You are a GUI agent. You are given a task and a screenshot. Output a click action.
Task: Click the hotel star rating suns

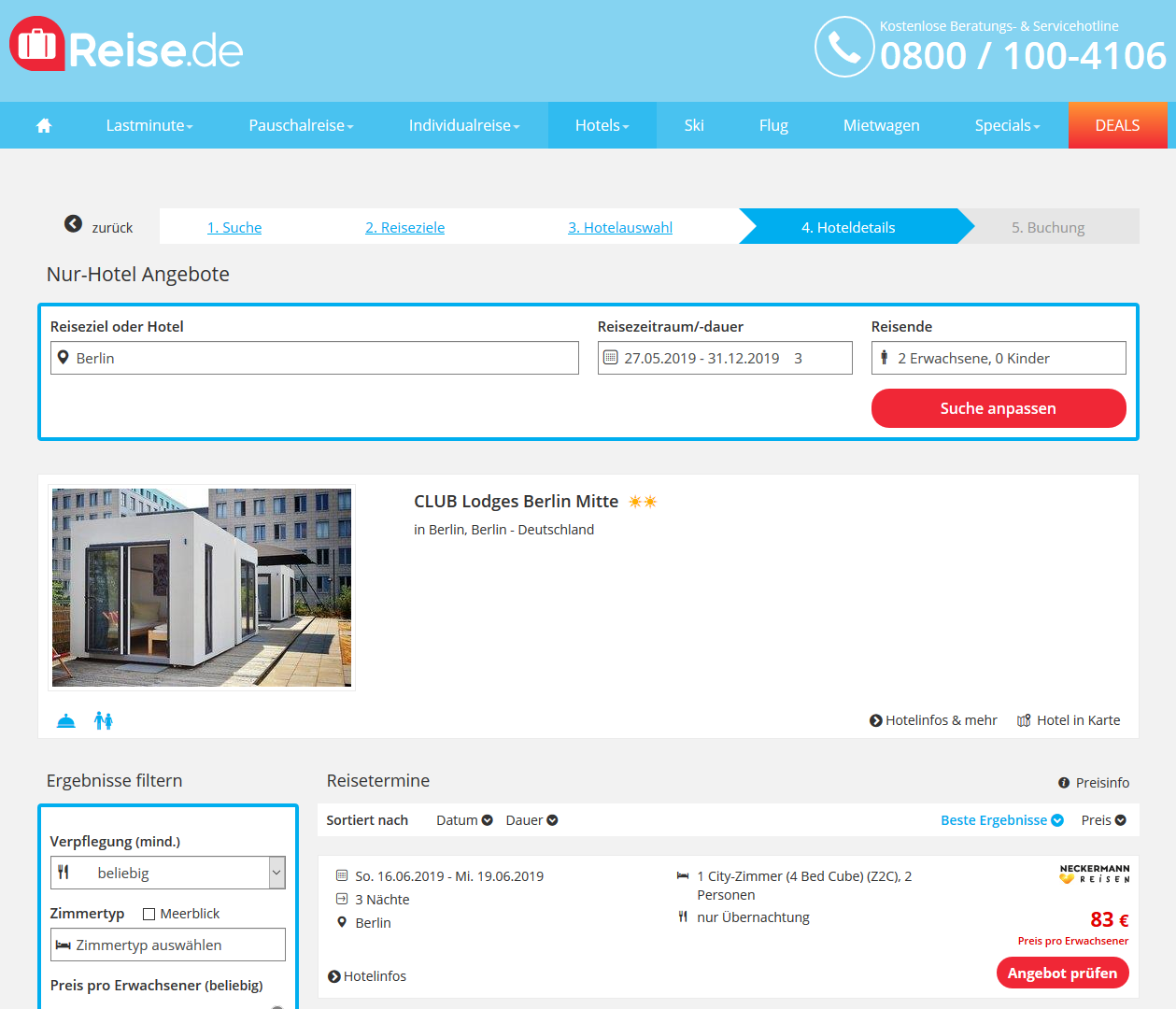pyautogui.click(x=643, y=502)
